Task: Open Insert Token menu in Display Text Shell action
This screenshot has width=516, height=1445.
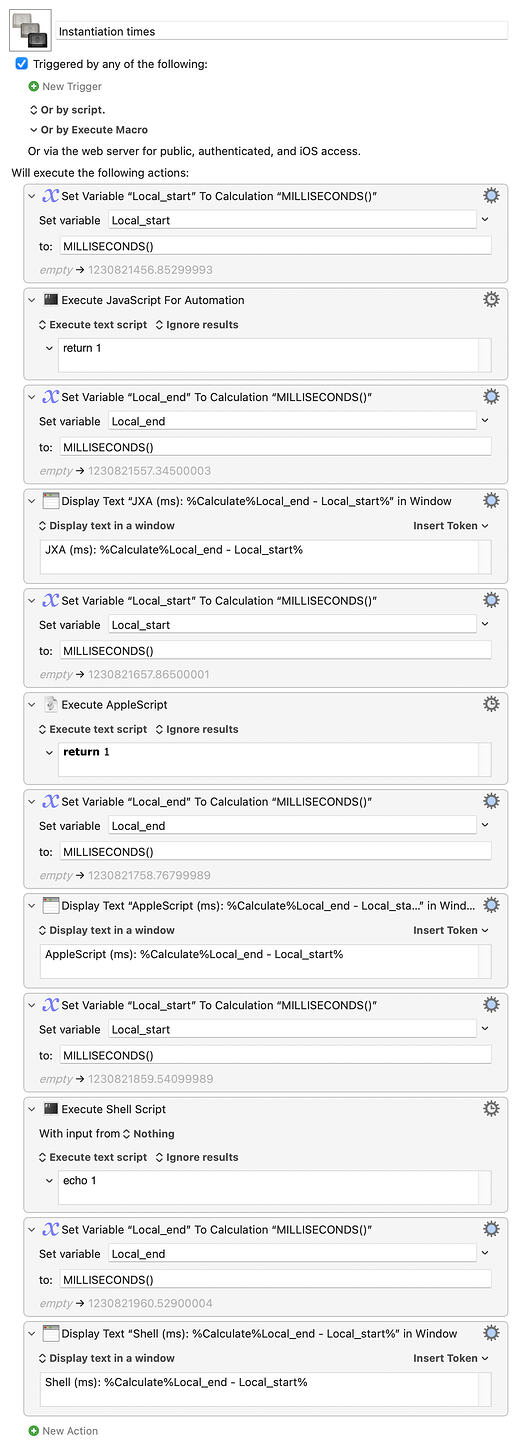Action: click(x=451, y=1358)
